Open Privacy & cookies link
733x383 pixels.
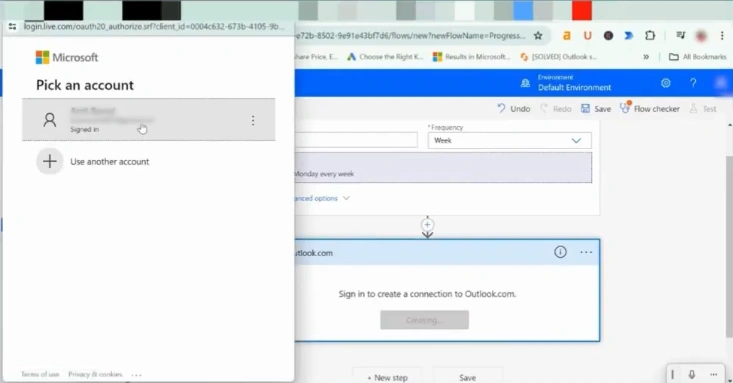point(95,374)
